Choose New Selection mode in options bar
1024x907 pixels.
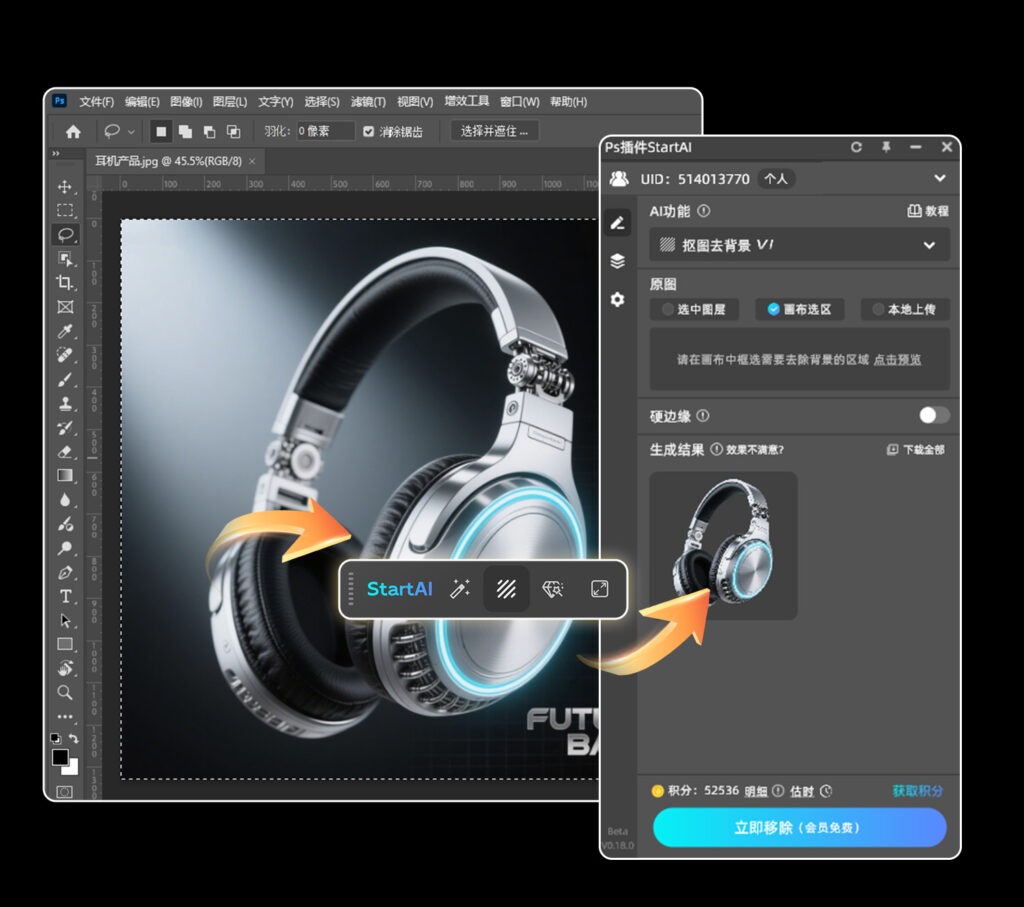coord(161,132)
